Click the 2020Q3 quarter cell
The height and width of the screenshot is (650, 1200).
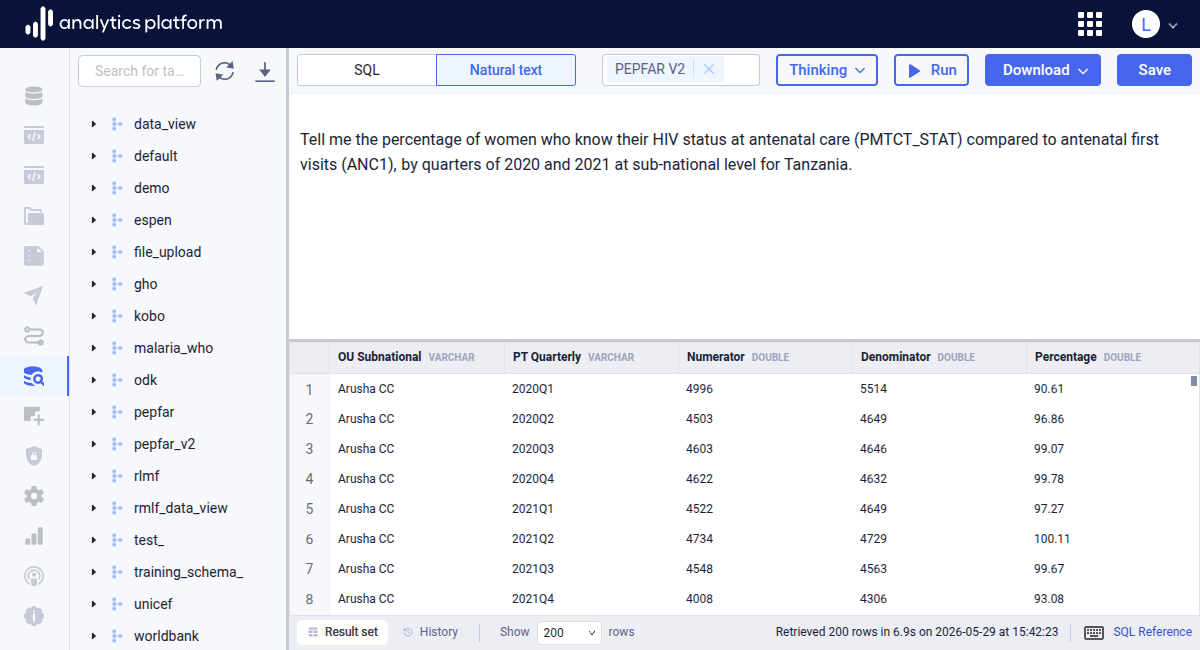coord(591,449)
